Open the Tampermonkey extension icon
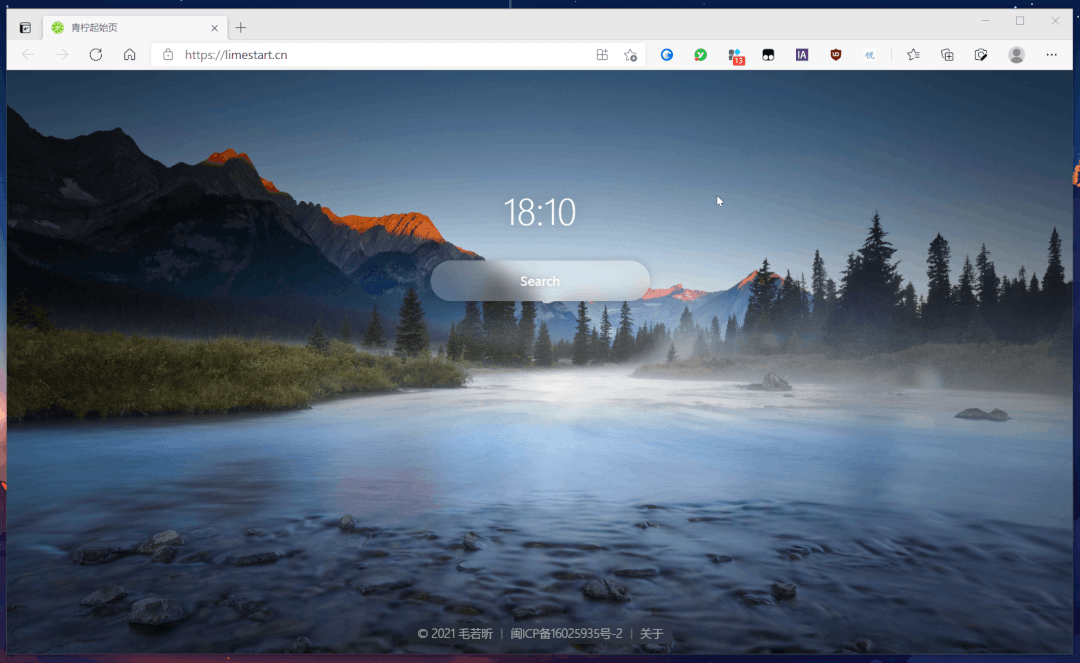 [x=768, y=55]
